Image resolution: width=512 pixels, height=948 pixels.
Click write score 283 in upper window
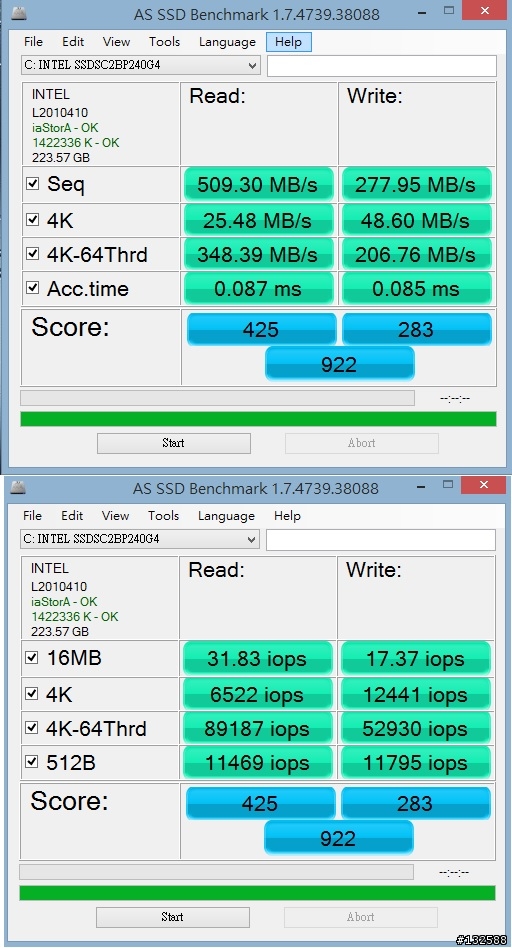point(417,330)
